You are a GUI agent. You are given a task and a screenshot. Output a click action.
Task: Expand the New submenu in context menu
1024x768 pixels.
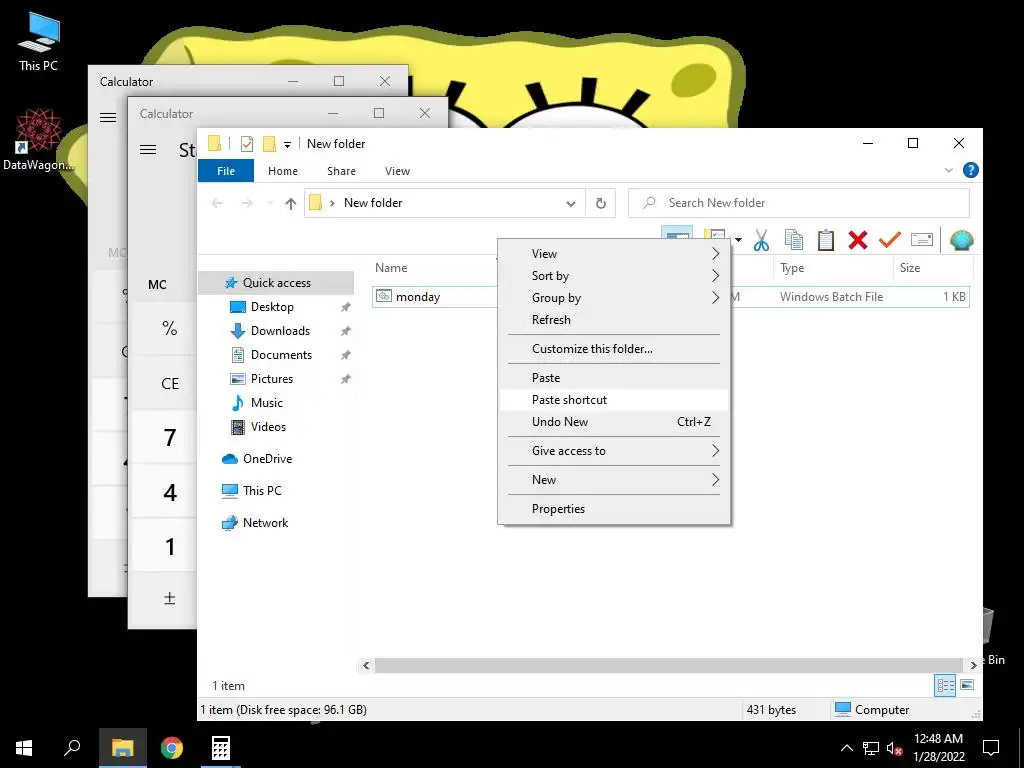pos(614,479)
